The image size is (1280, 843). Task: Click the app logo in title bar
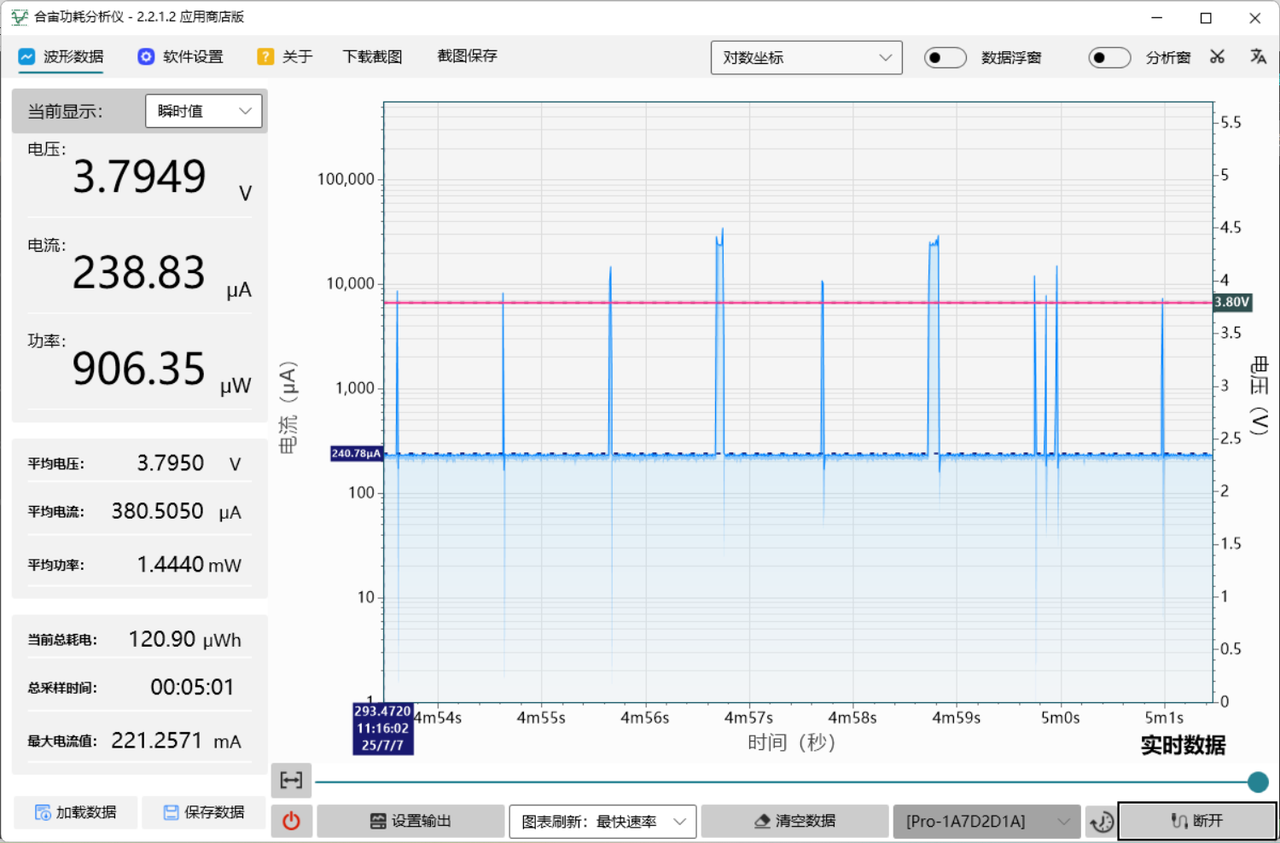point(18,17)
